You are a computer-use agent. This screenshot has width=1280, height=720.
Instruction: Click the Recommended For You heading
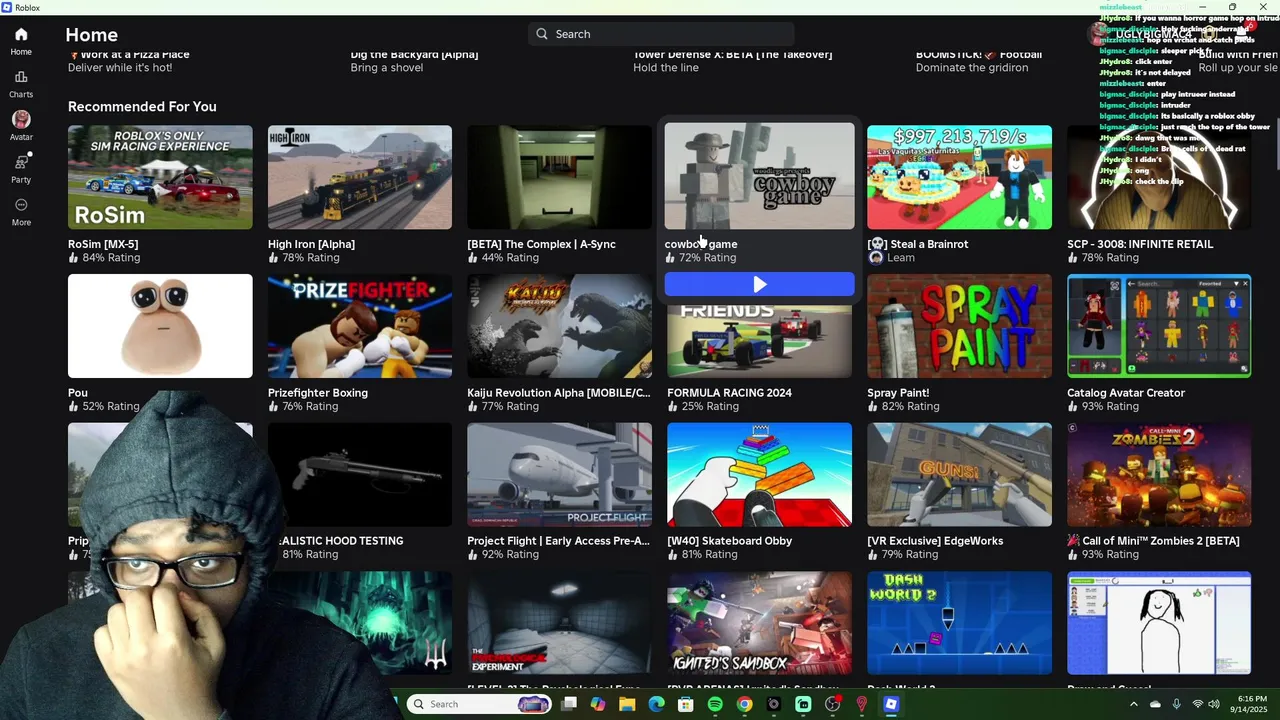coord(142,107)
